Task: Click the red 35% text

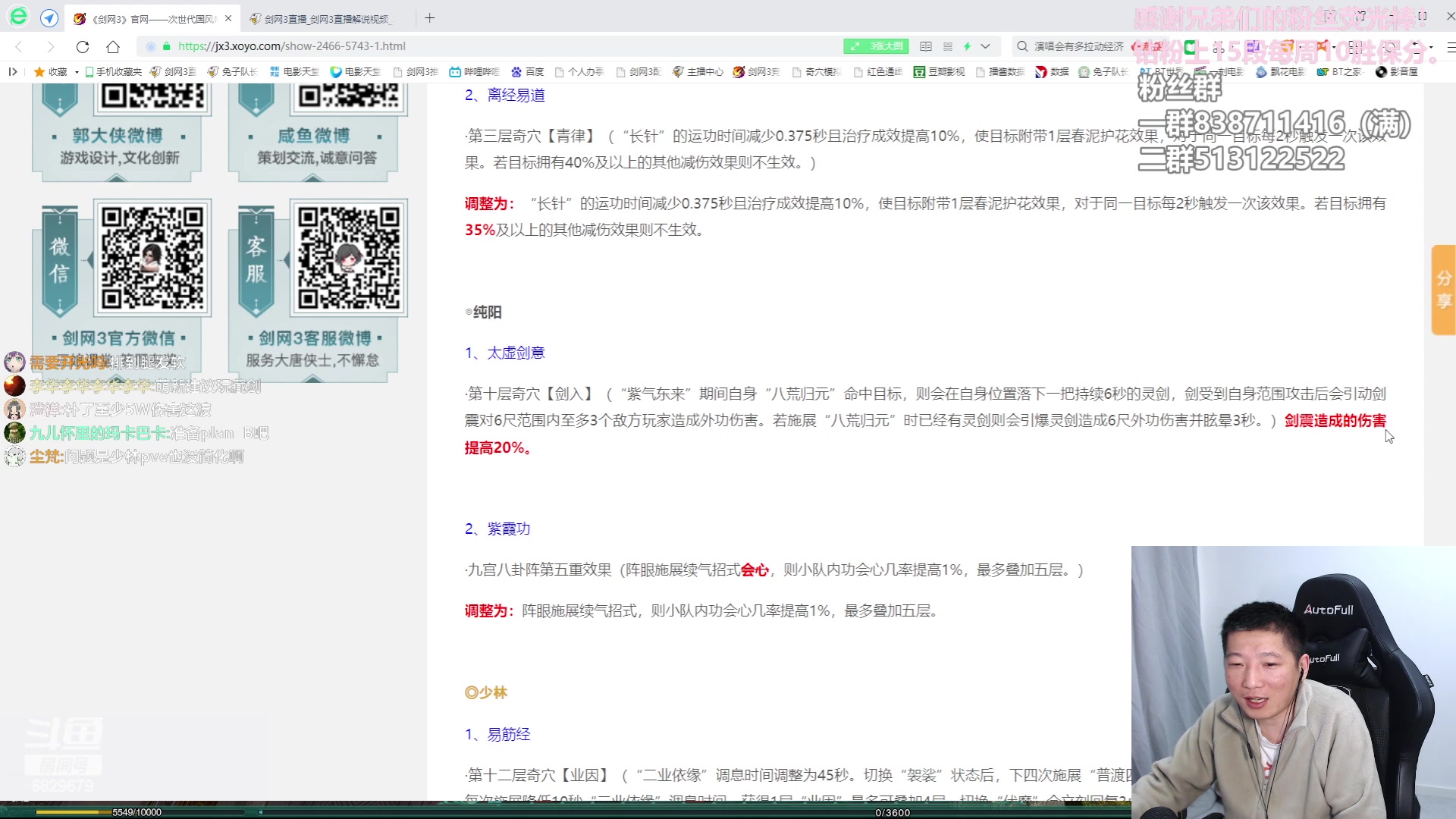Action: tap(480, 230)
